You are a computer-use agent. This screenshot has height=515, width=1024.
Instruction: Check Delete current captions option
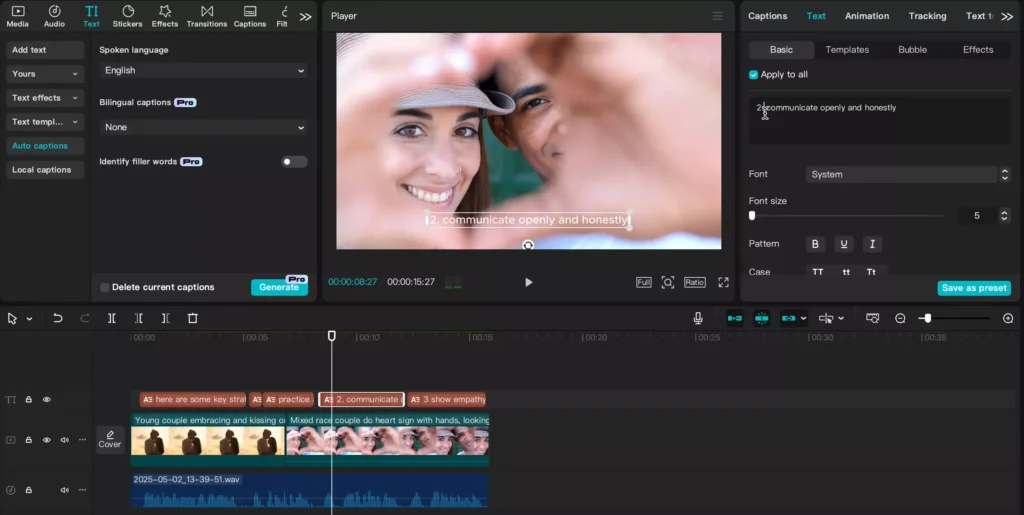(x=104, y=287)
